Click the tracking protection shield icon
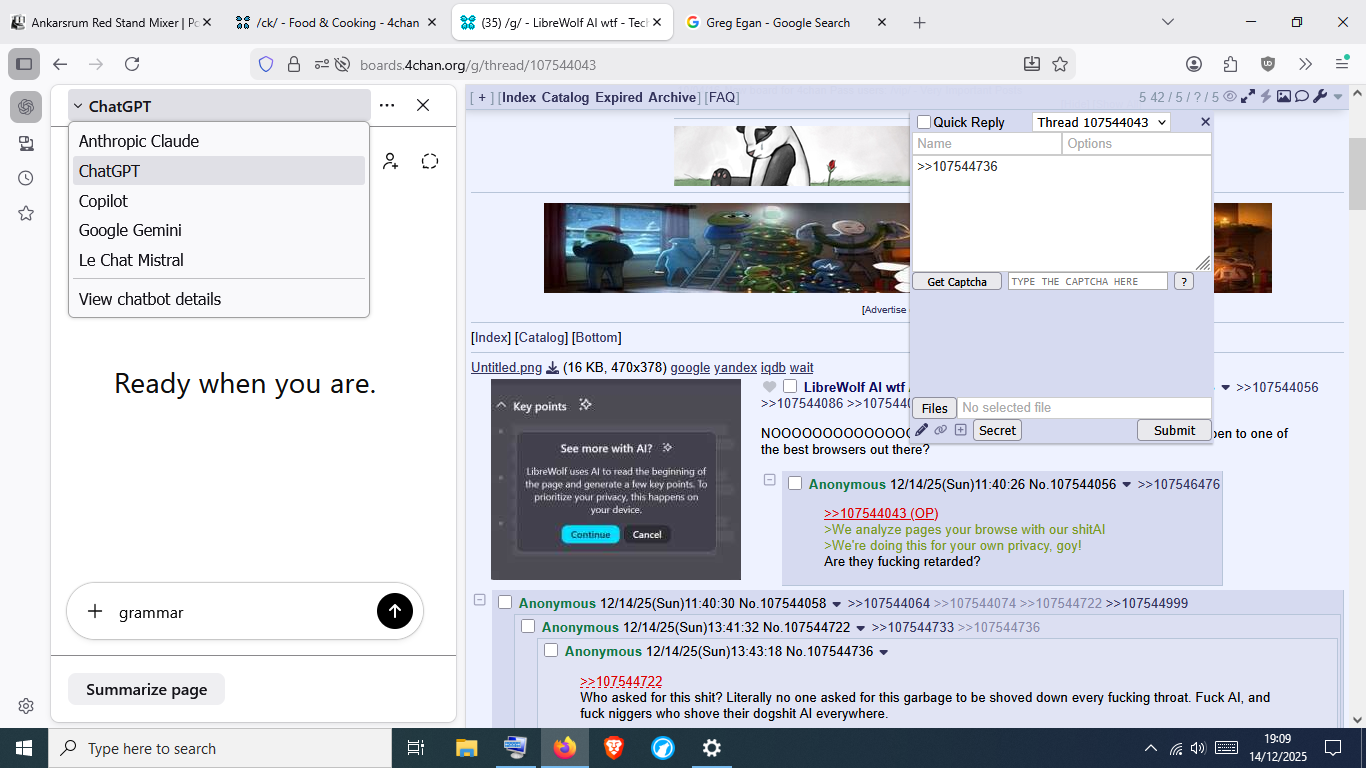 click(266, 64)
